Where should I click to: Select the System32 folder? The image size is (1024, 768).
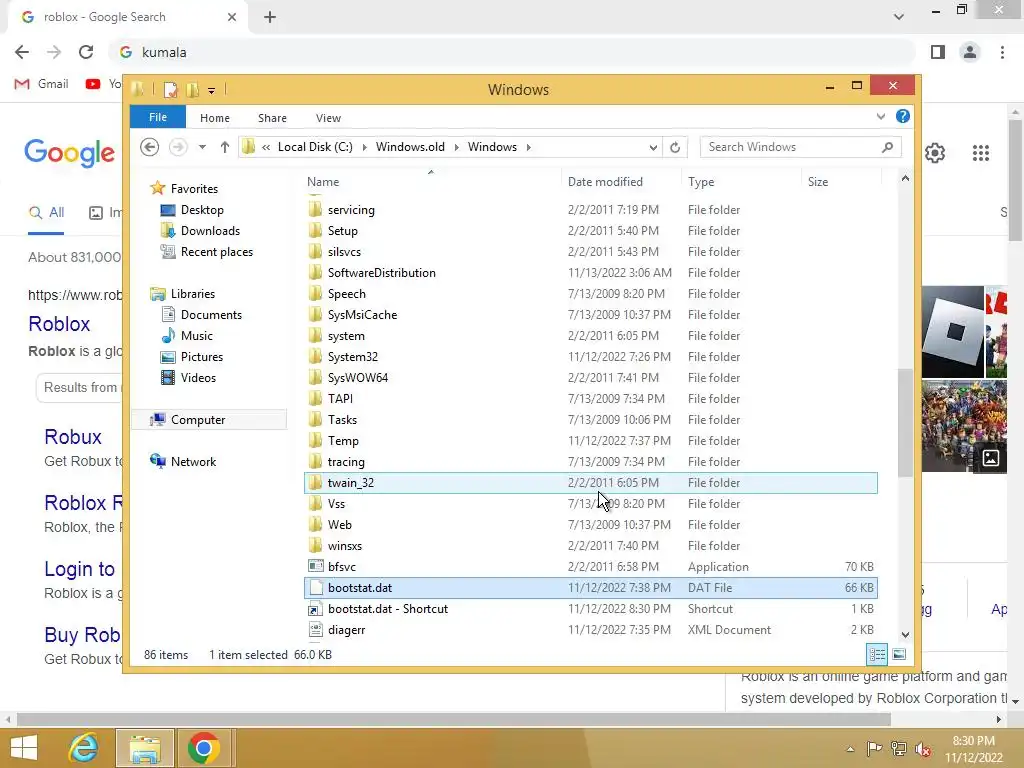tap(590, 357)
